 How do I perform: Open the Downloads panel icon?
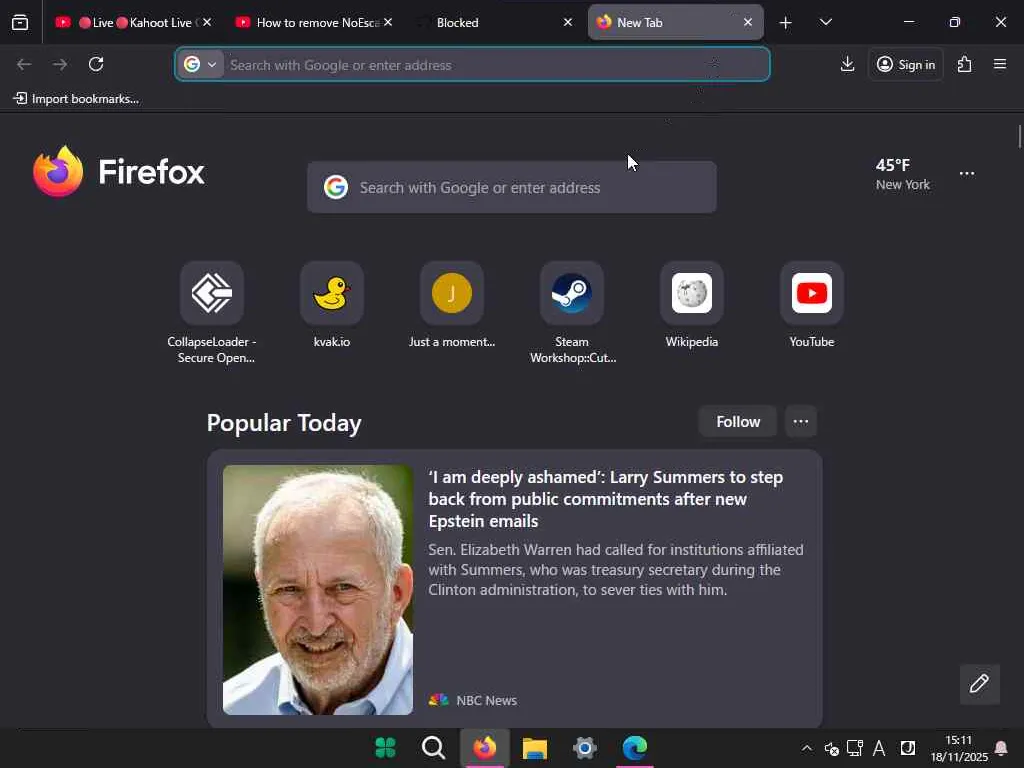tap(847, 64)
